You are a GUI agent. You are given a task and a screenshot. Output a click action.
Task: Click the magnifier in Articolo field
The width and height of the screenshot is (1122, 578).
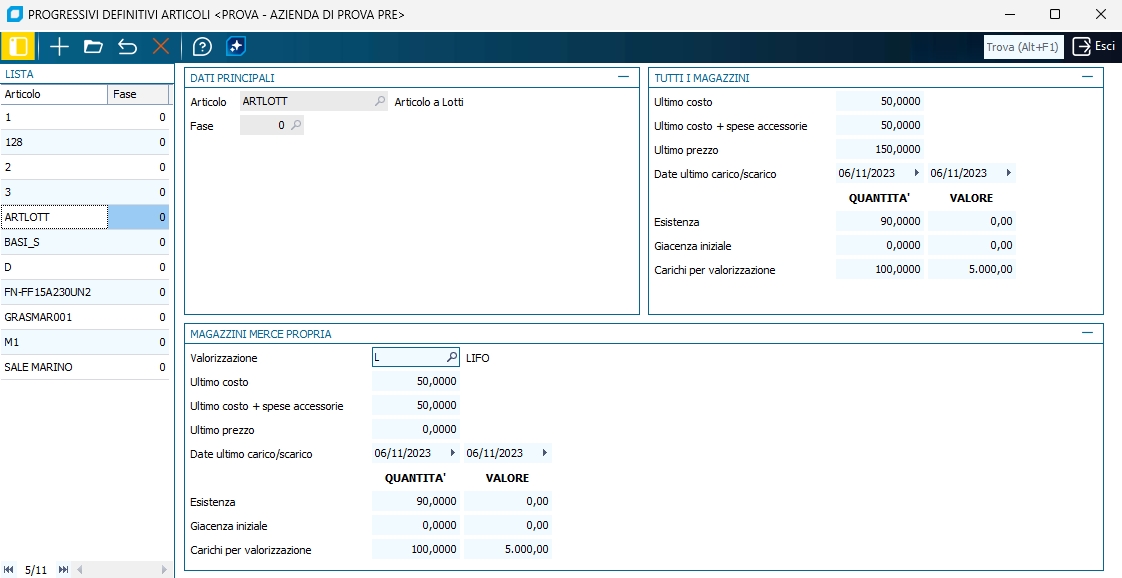pos(380,102)
